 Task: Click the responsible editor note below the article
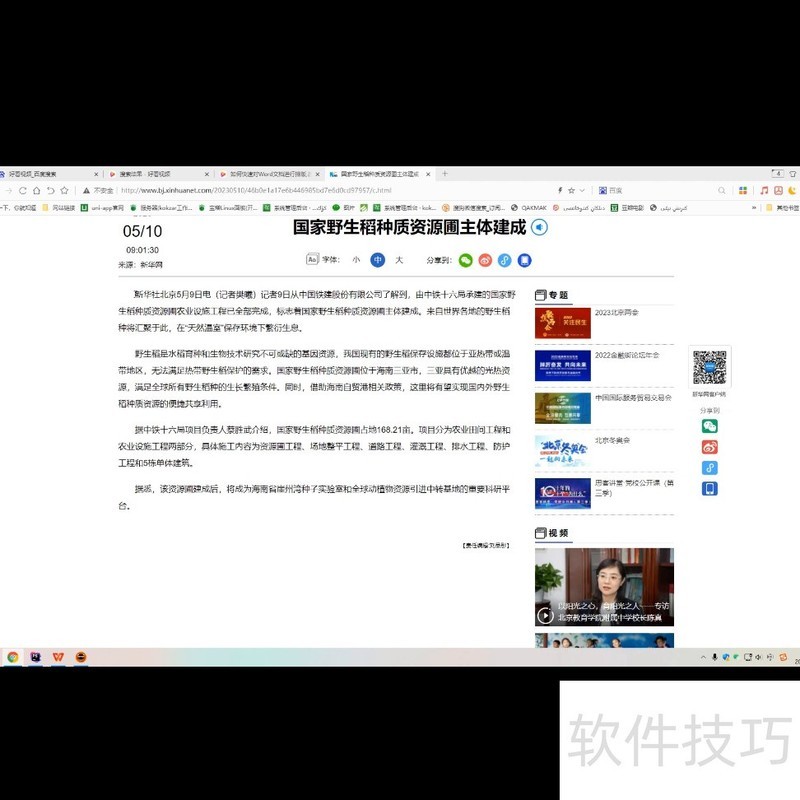[486, 545]
